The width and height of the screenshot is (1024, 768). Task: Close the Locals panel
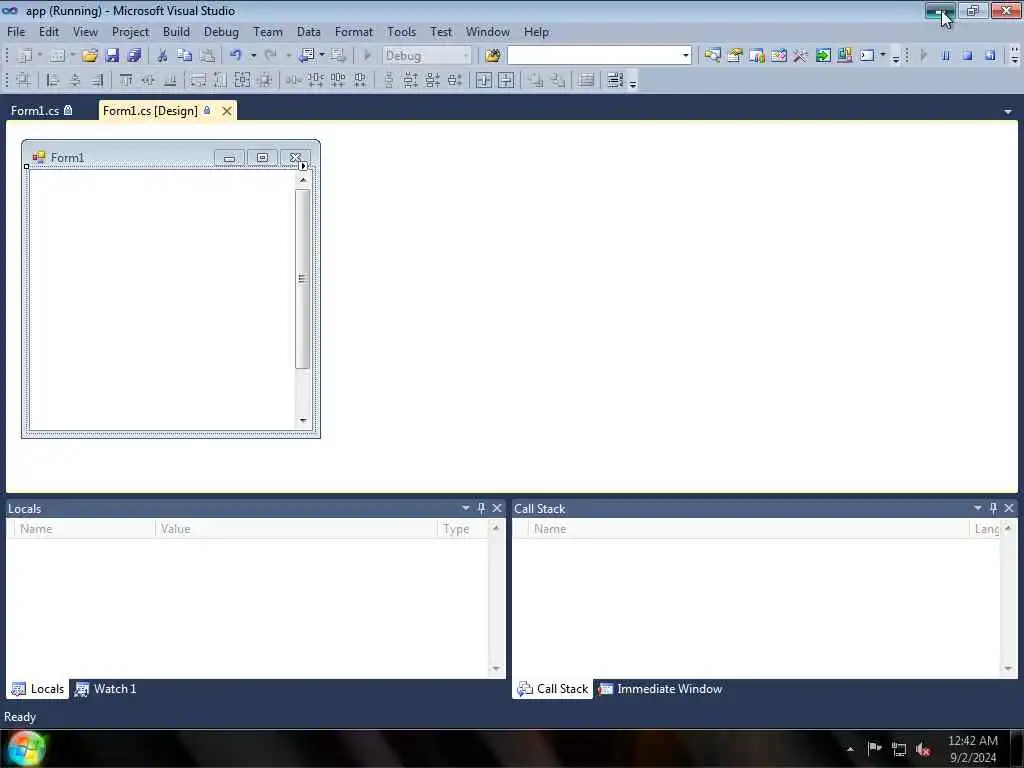(x=497, y=508)
